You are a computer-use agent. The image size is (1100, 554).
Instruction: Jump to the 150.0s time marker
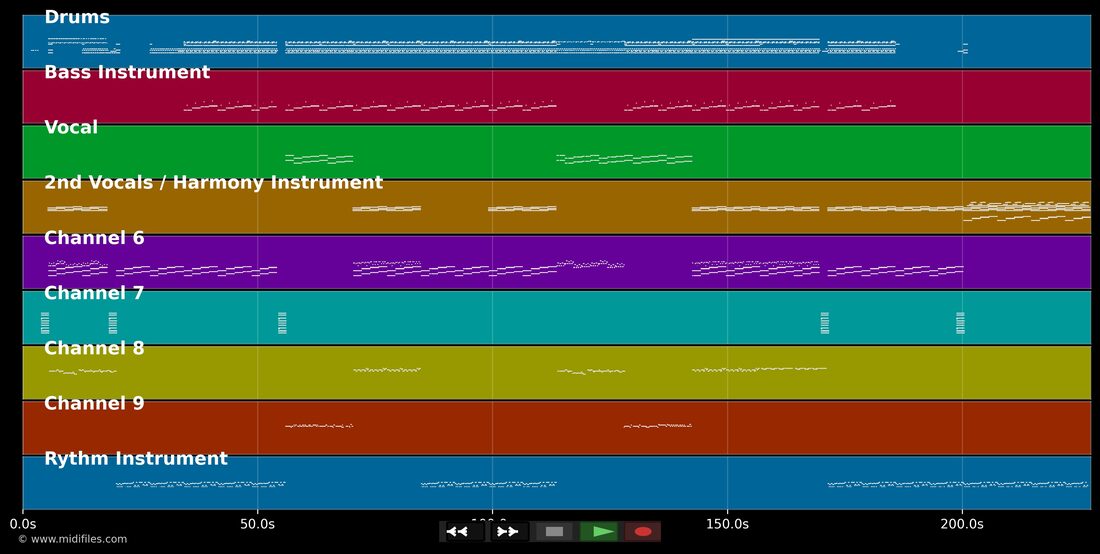coord(727,524)
